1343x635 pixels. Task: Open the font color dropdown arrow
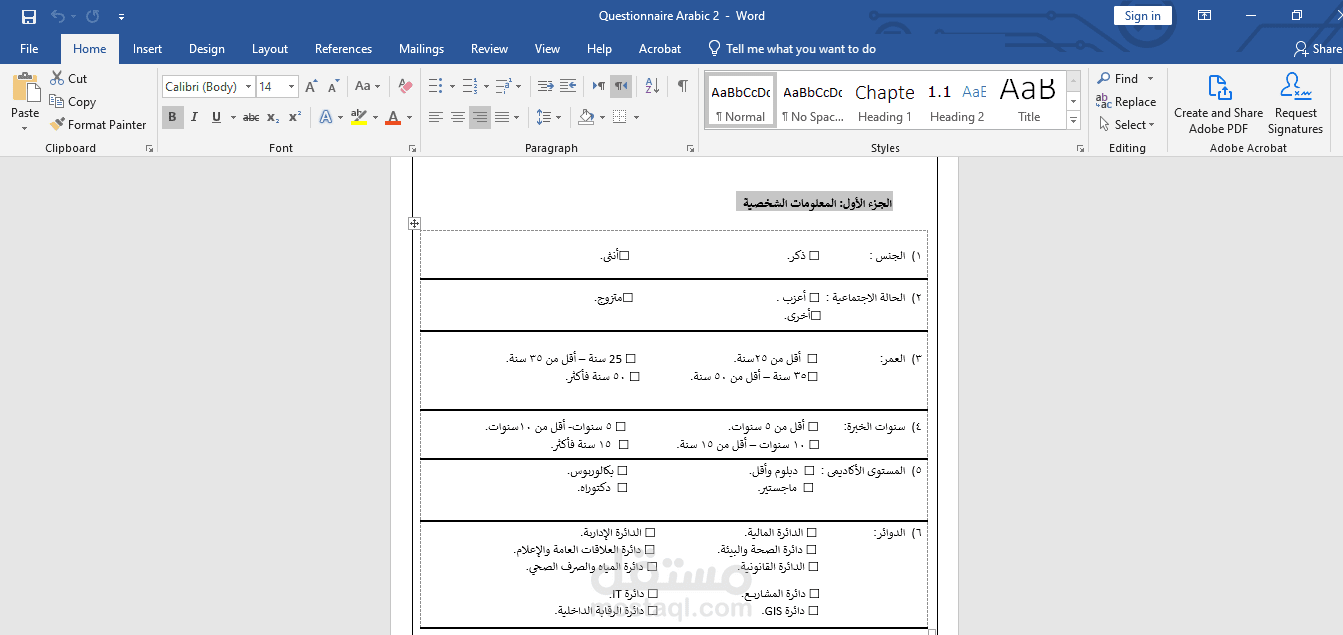[410, 117]
